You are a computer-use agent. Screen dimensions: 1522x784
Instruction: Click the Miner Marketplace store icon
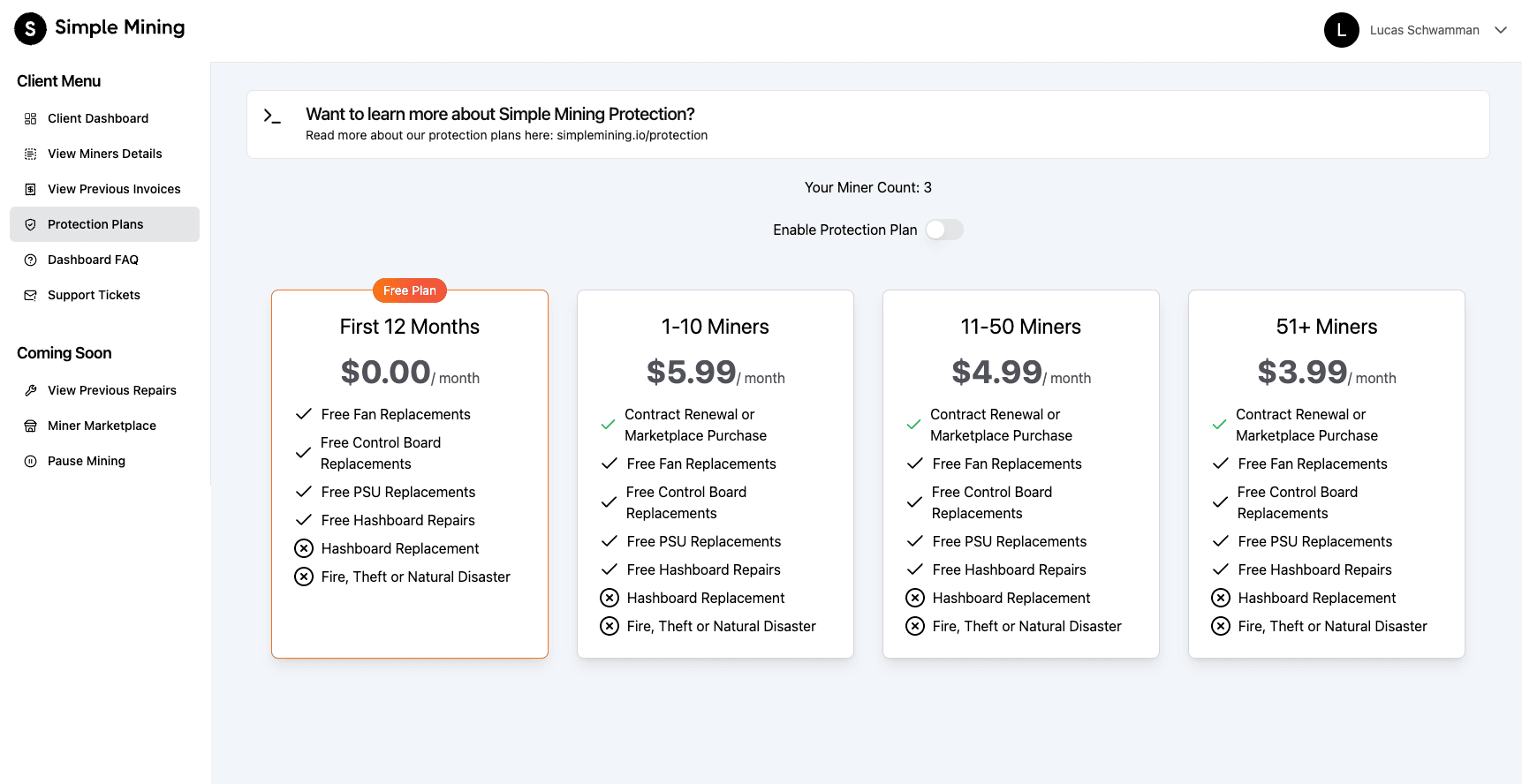(x=30, y=426)
